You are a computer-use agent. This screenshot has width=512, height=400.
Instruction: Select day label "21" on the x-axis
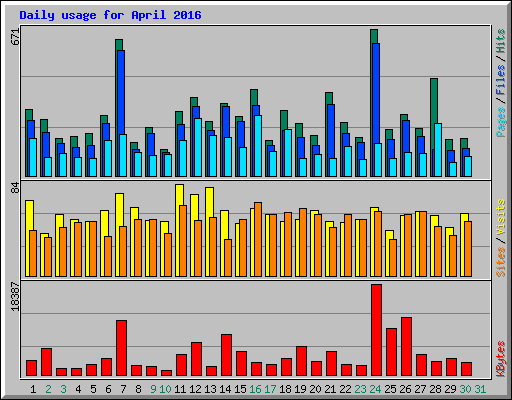coord(330,389)
